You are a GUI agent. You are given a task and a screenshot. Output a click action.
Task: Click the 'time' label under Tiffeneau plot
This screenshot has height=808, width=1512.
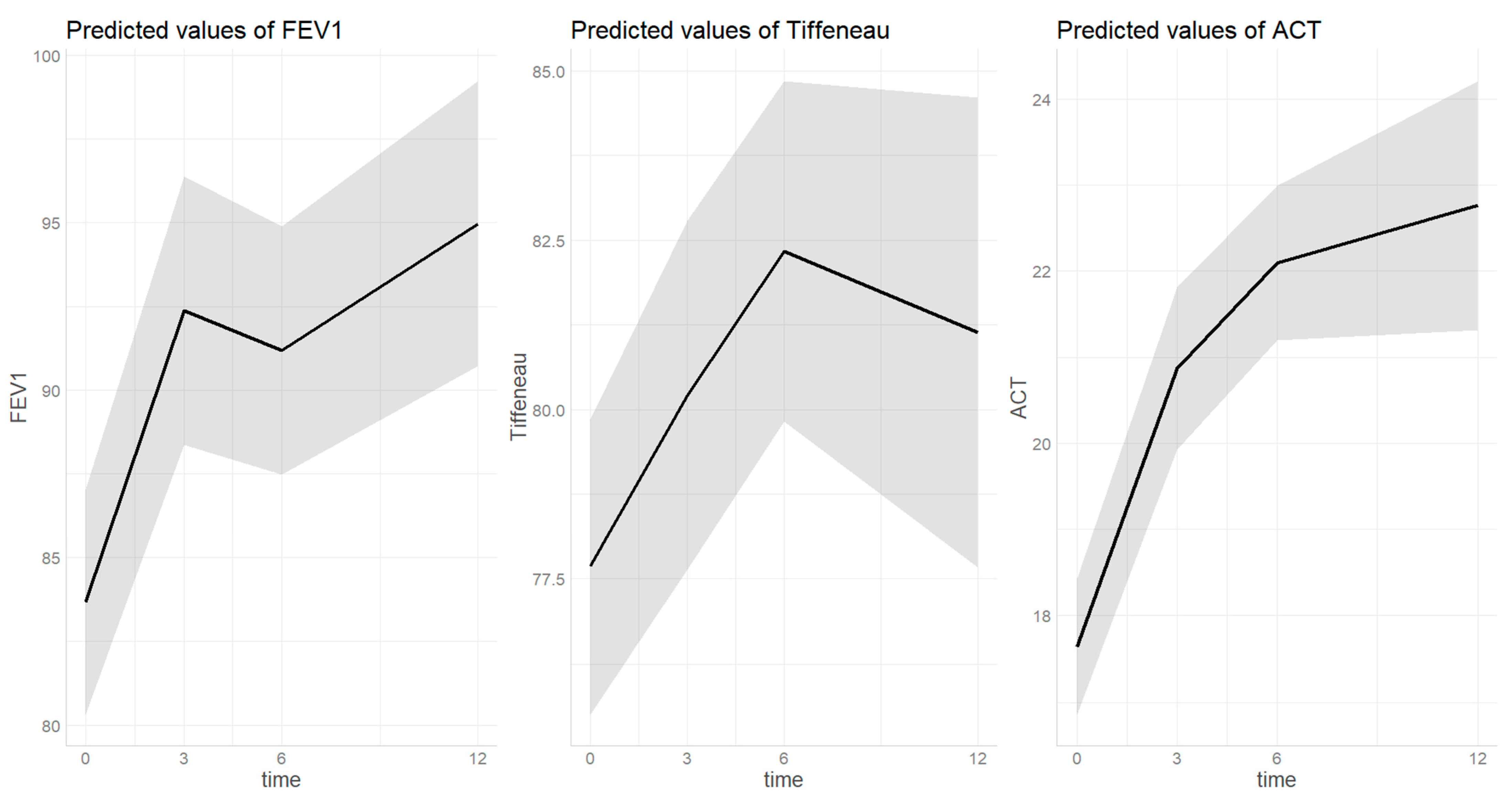[x=783, y=779]
